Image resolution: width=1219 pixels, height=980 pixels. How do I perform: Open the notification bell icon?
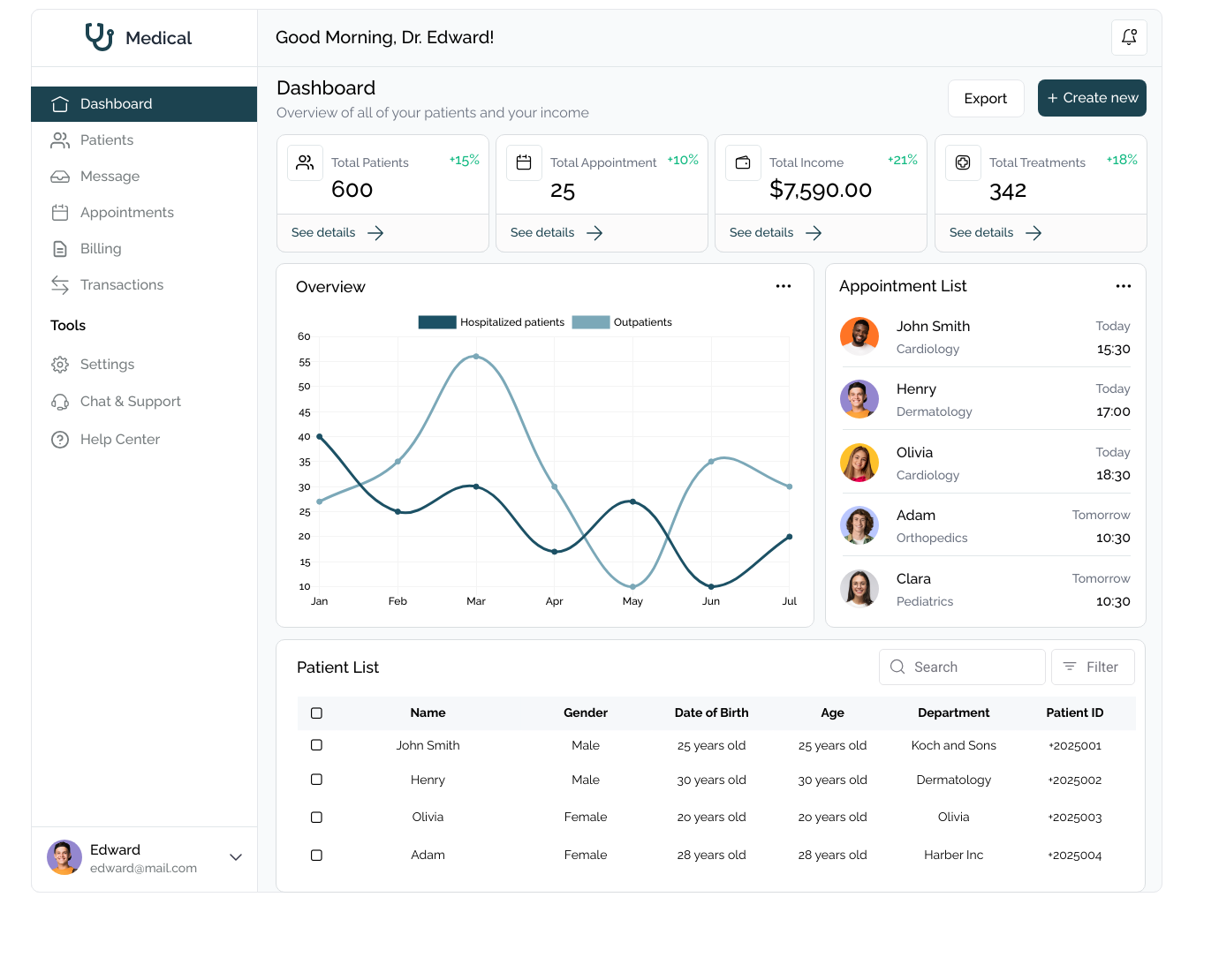click(1129, 37)
